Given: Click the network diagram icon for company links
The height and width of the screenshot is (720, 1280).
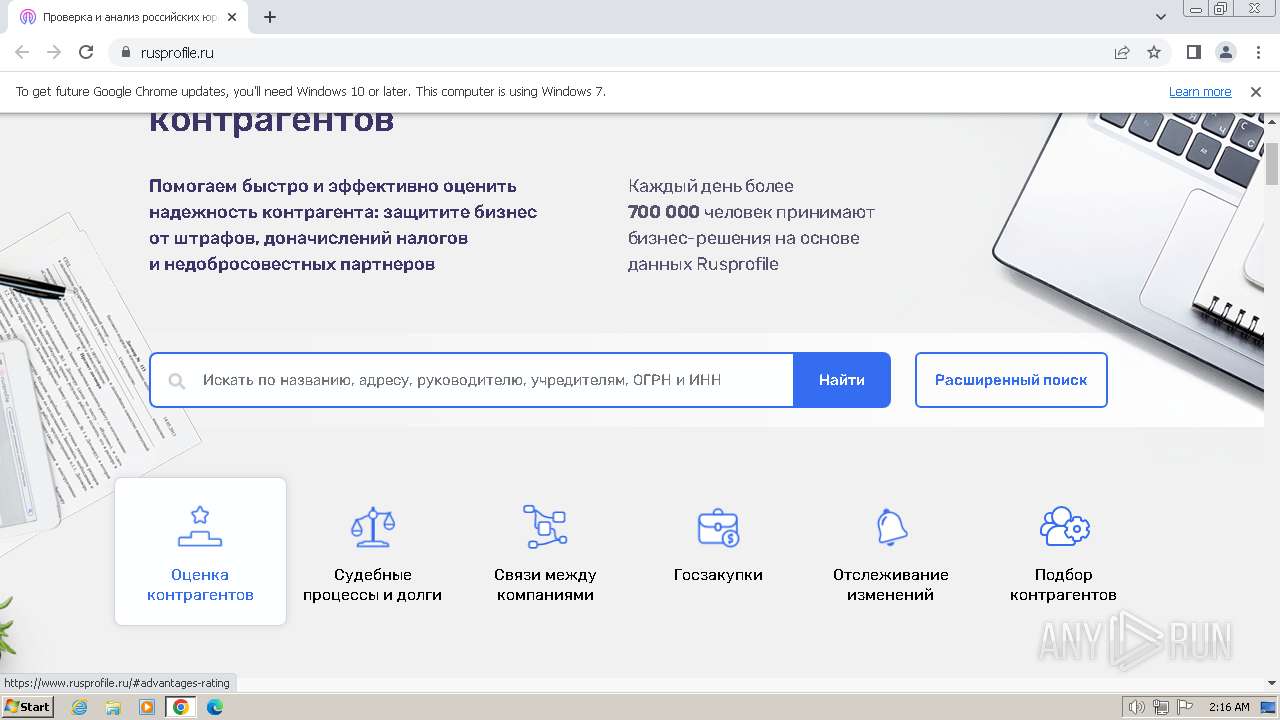Looking at the screenshot, I should pos(545,526).
